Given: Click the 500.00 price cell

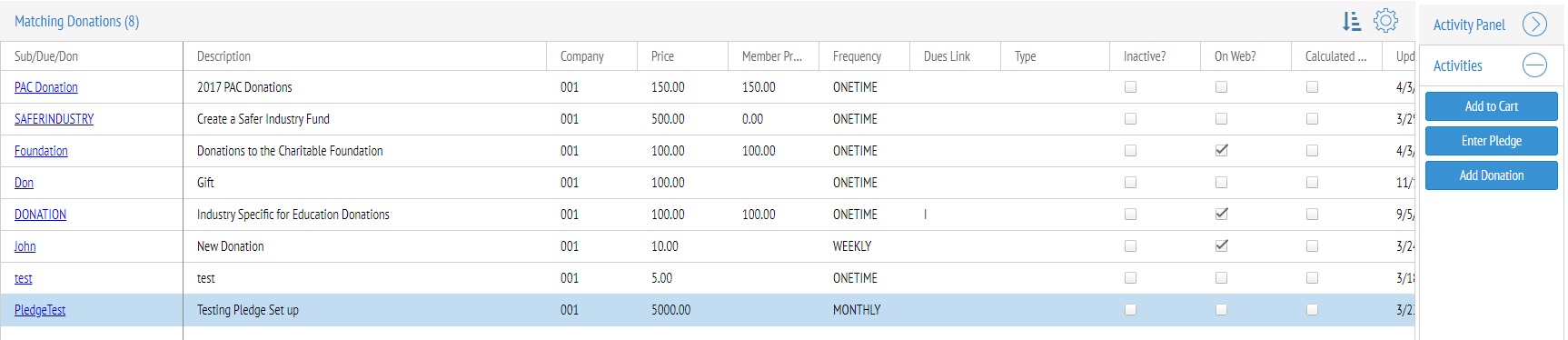Looking at the screenshot, I should pos(682,119).
